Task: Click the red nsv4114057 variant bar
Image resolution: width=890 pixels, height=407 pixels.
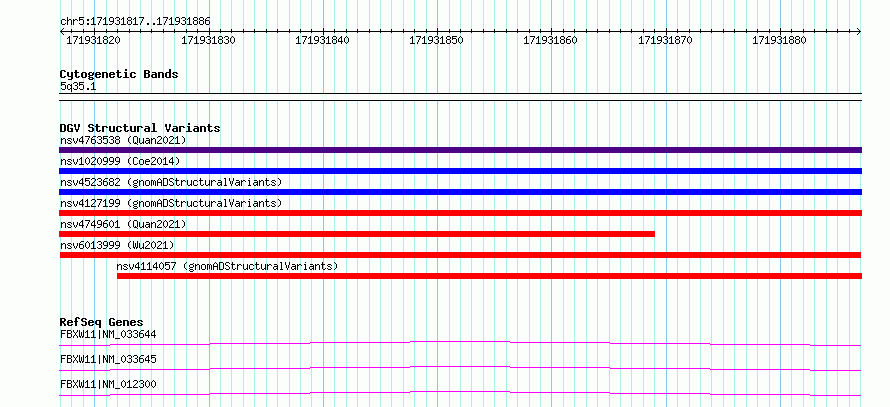Action: click(489, 276)
